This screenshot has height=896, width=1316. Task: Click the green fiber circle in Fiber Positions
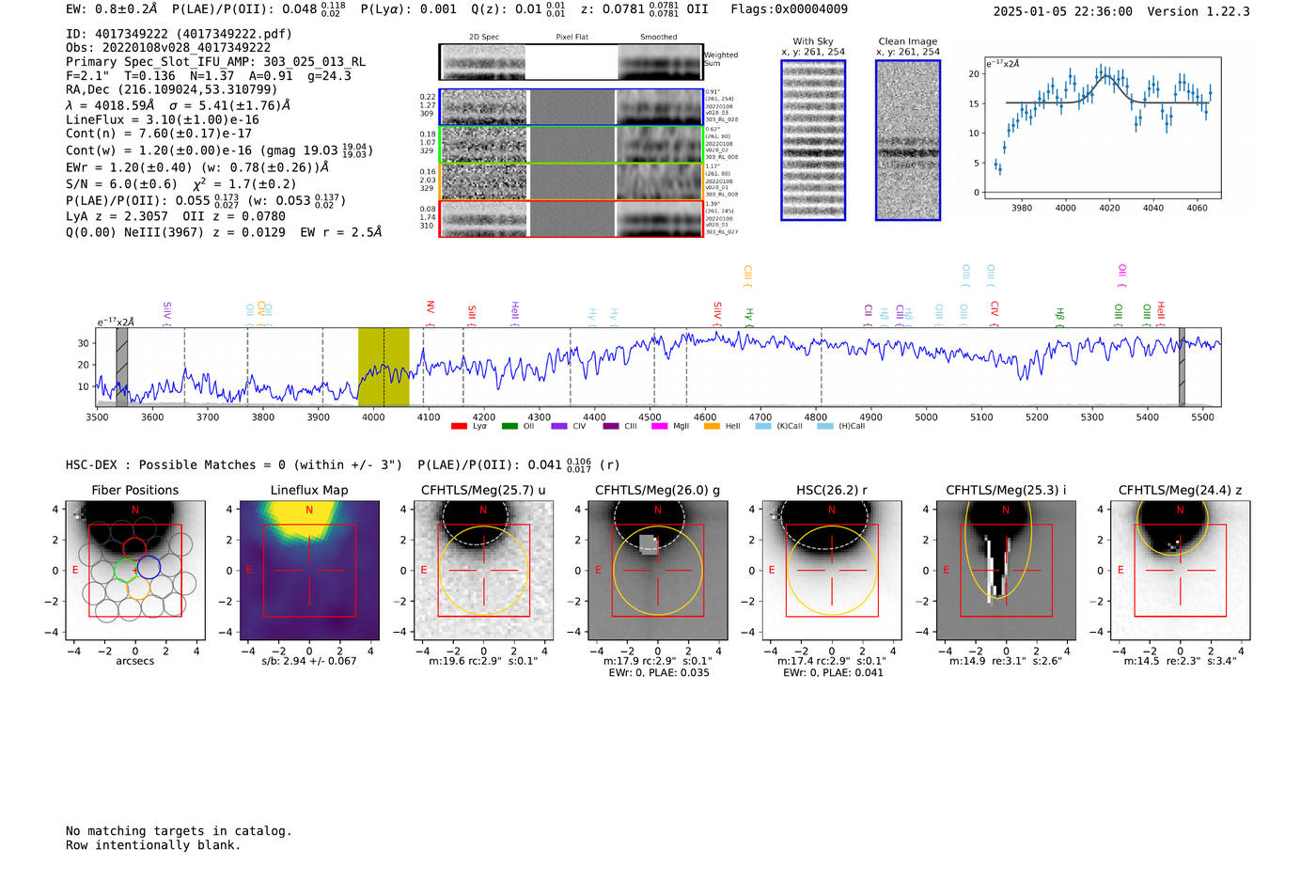pos(127,570)
